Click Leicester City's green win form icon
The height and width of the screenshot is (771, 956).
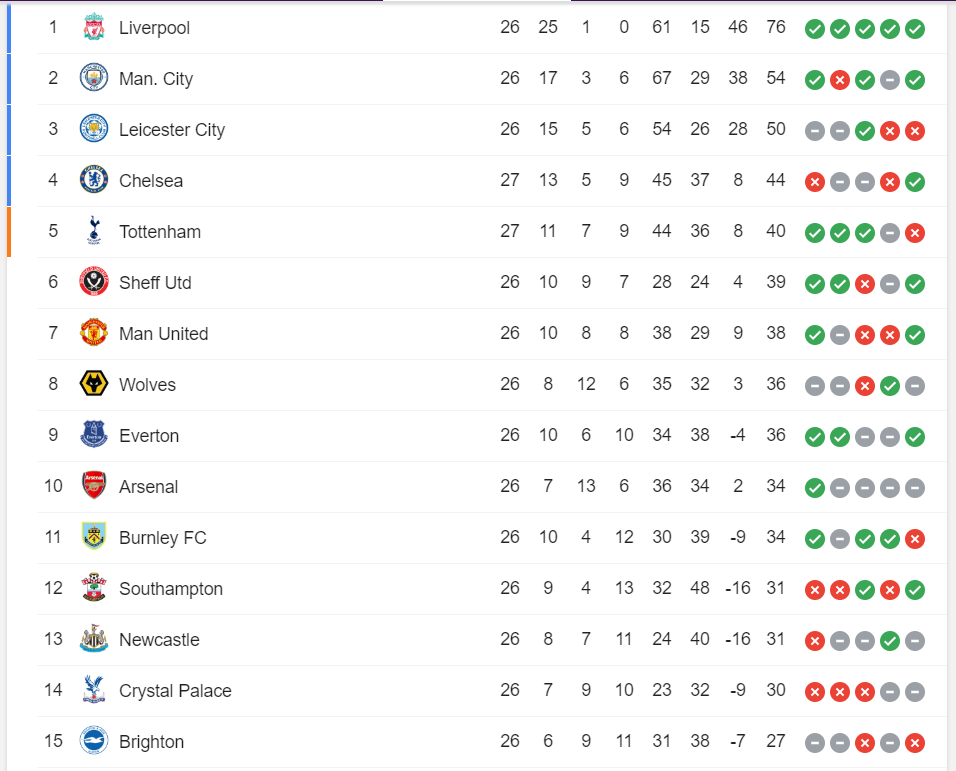tap(865, 131)
